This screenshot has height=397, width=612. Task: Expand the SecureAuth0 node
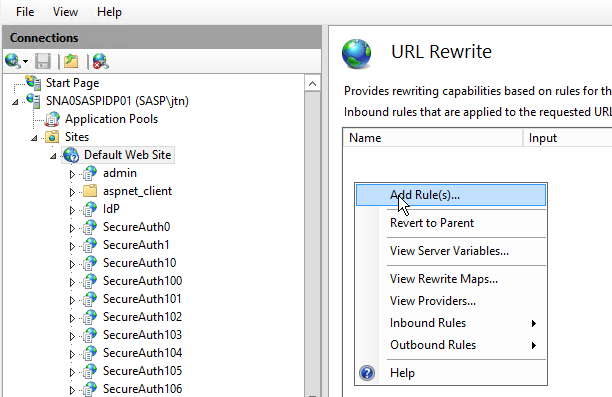click(72, 228)
